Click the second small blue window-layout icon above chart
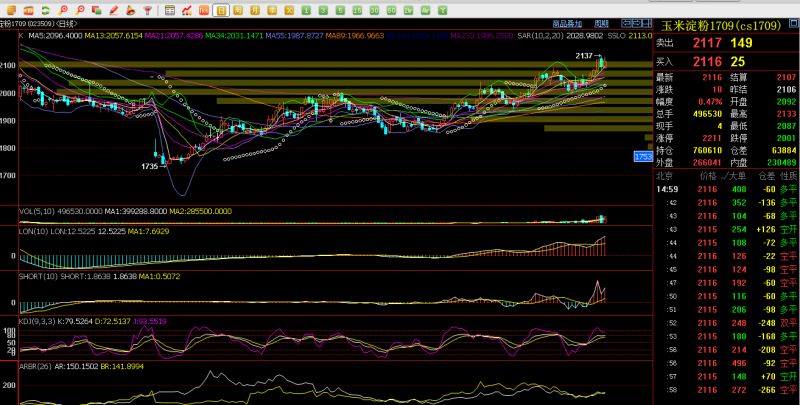The width and height of the screenshot is (800, 405). pyautogui.click(x=636, y=23)
